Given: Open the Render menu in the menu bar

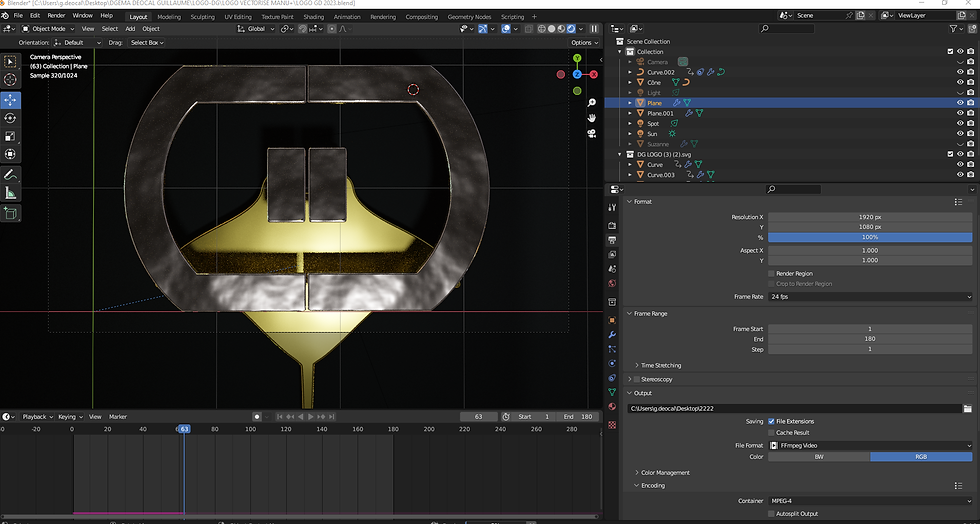Looking at the screenshot, I should pyautogui.click(x=57, y=16).
